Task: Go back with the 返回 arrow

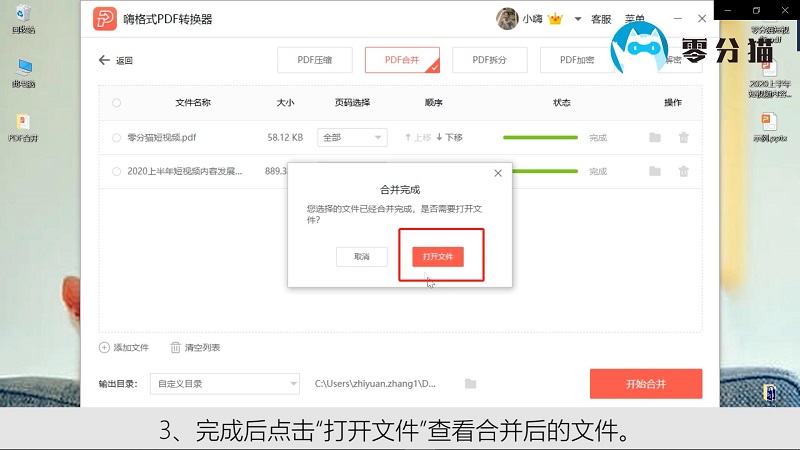Action: [115, 60]
